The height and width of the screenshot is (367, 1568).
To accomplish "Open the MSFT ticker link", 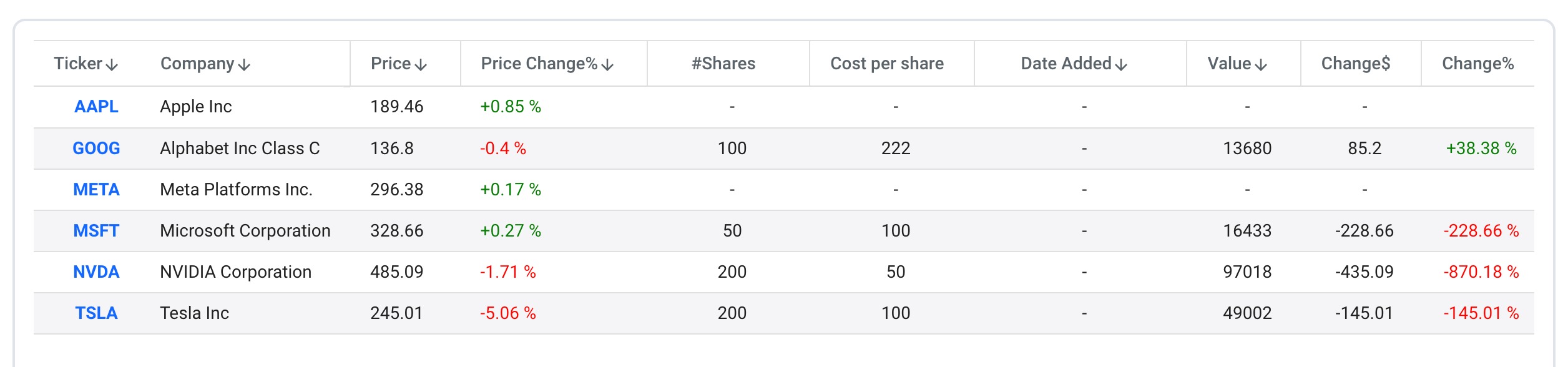I will point(96,230).
